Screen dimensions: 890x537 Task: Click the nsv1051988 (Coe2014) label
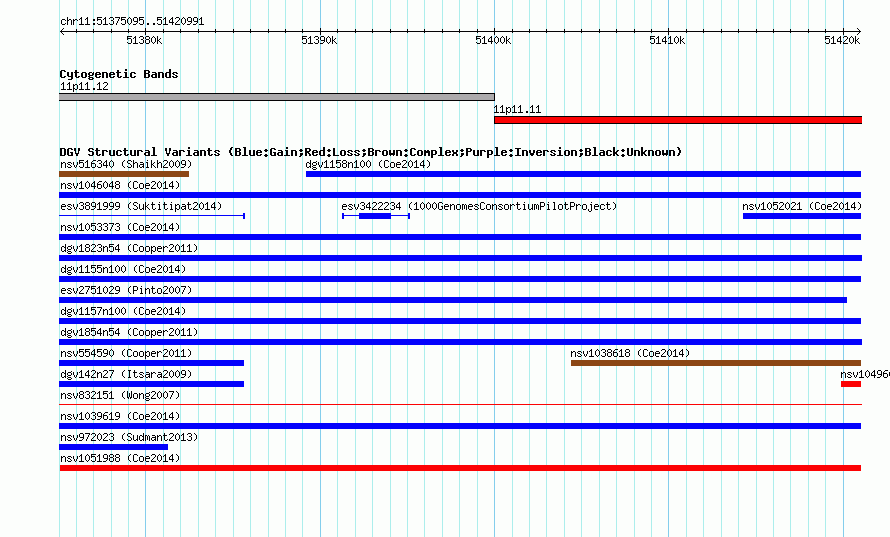point(120,458)
